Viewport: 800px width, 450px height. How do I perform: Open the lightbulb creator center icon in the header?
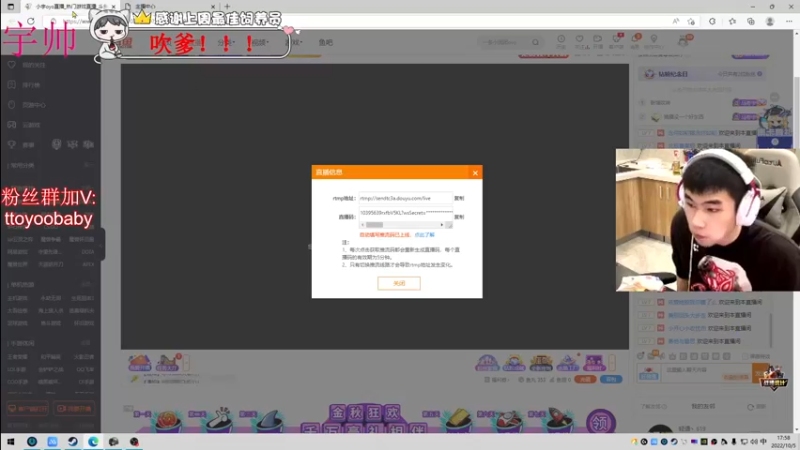click(x=654, y=41)
